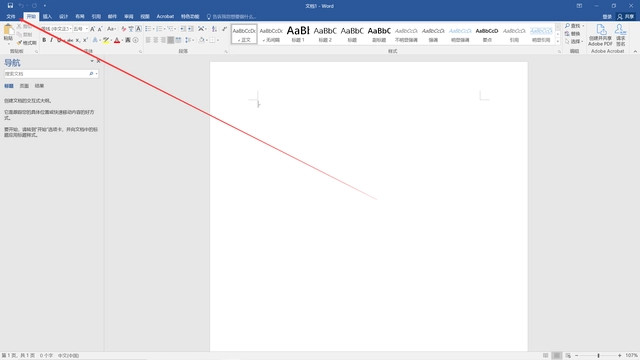Viewport: 640px width, 360px height.
Task: Switch to Web Layout view in status bar
Action: point(568,356)
